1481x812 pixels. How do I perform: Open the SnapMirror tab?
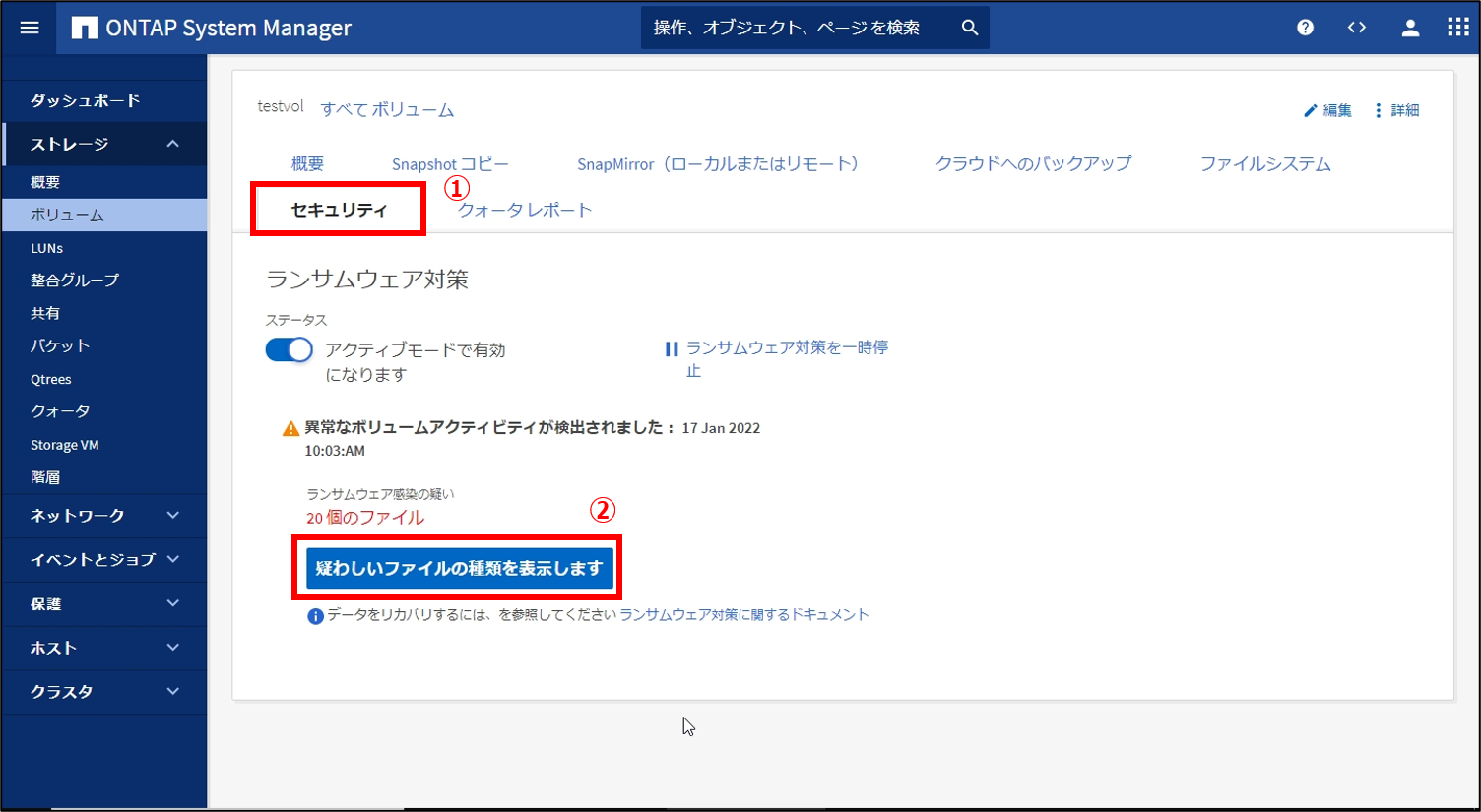coord(718,164)
